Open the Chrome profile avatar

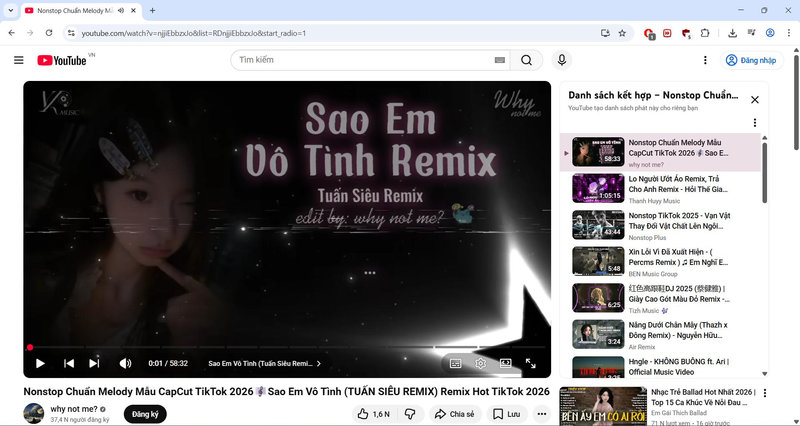click(x=770, y=33)
